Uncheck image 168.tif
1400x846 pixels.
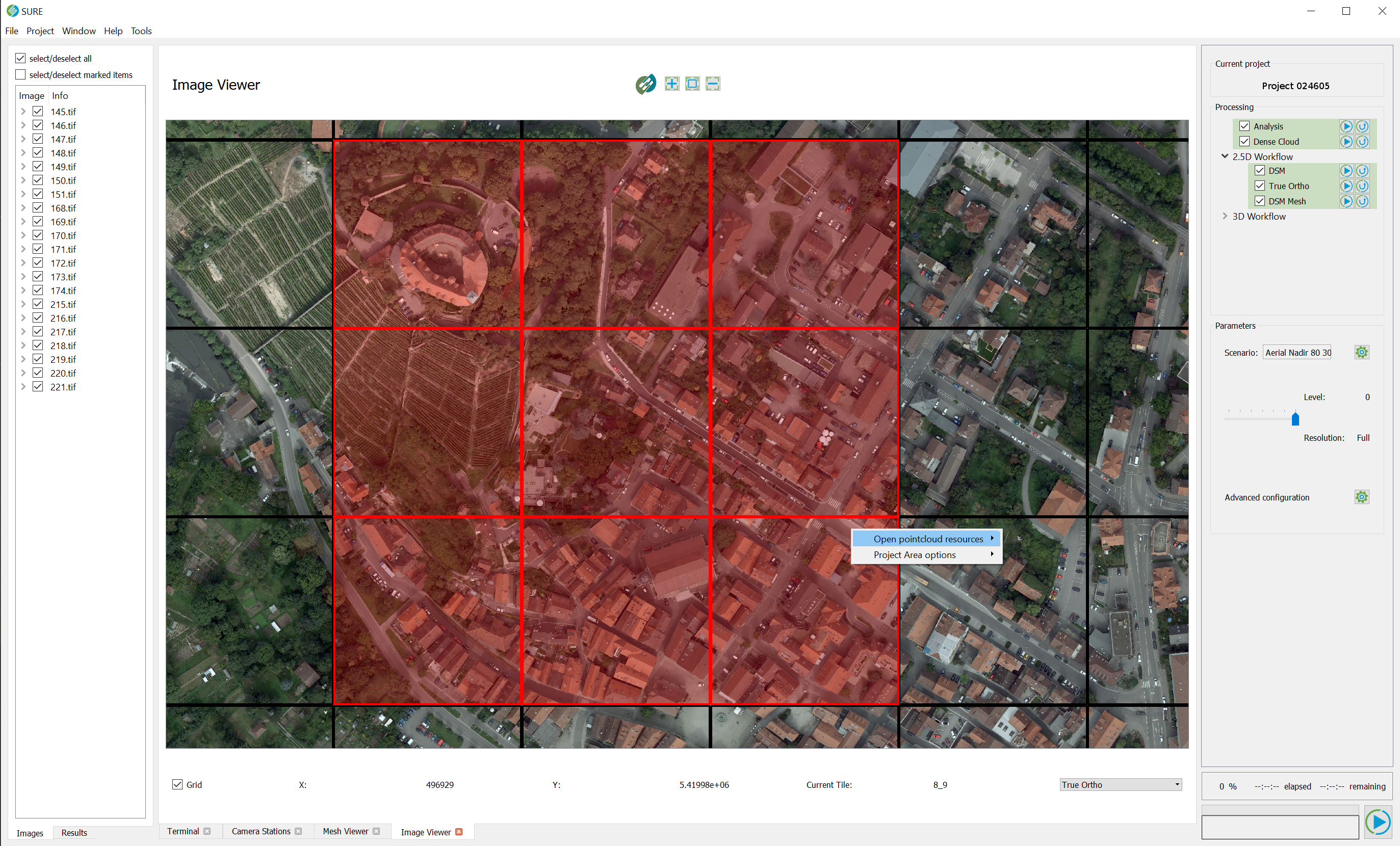(x=38, y=208)
